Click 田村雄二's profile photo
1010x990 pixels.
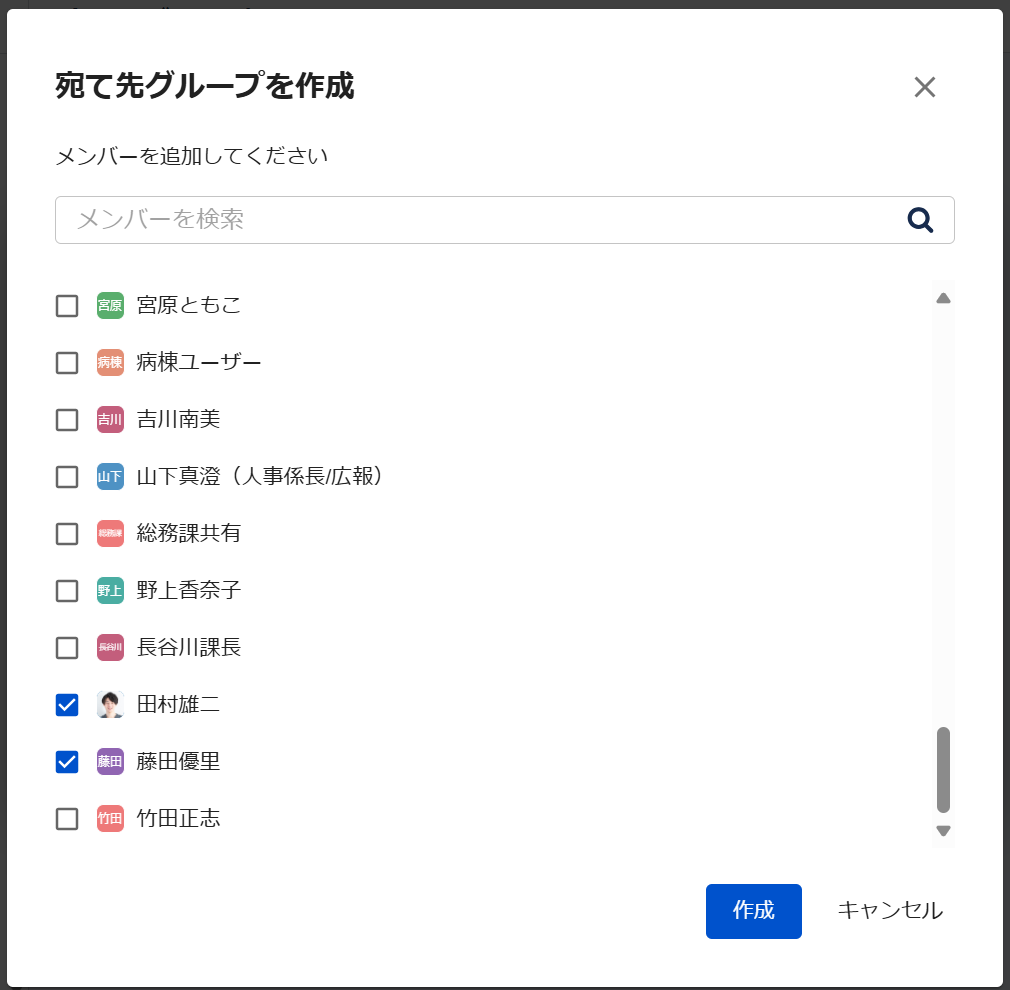[110, 705]
